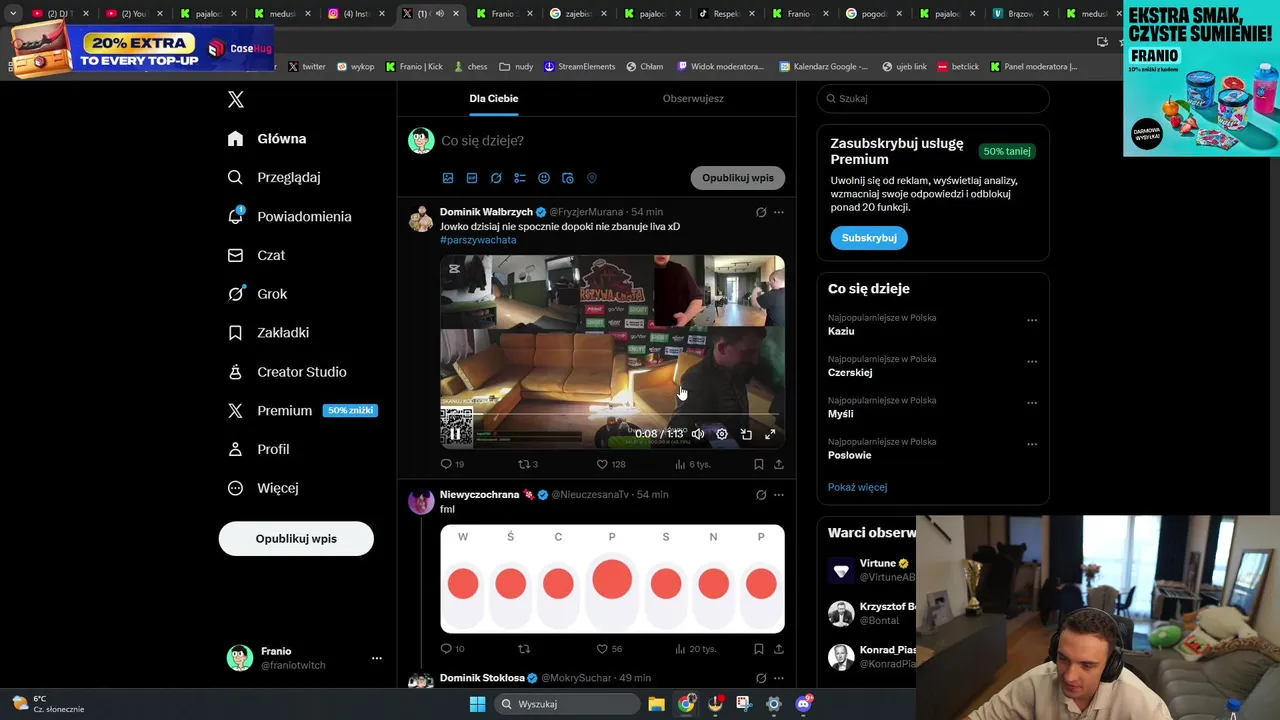The height and width of the screenshot is (720, 1280).
Task: Click the composer Opublikuj wpis button
Action: point(738,178)
